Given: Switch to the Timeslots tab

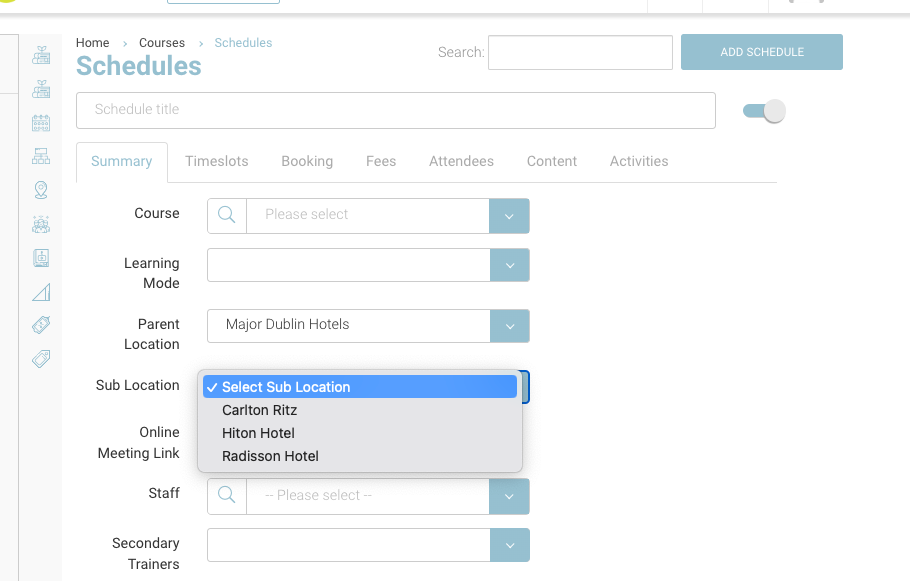Looking at the screenshot, I should pos(216,161).
